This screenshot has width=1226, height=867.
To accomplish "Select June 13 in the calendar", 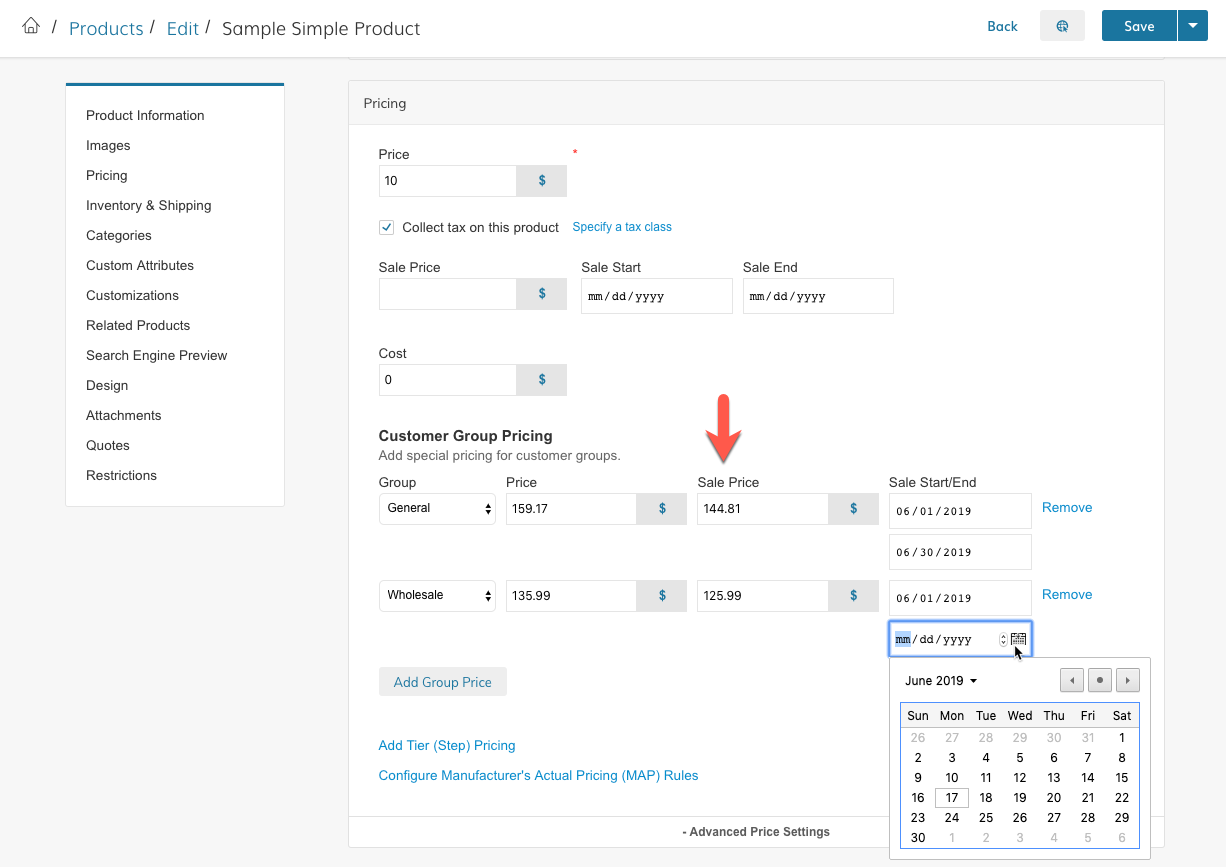I will coord(1054,778).
